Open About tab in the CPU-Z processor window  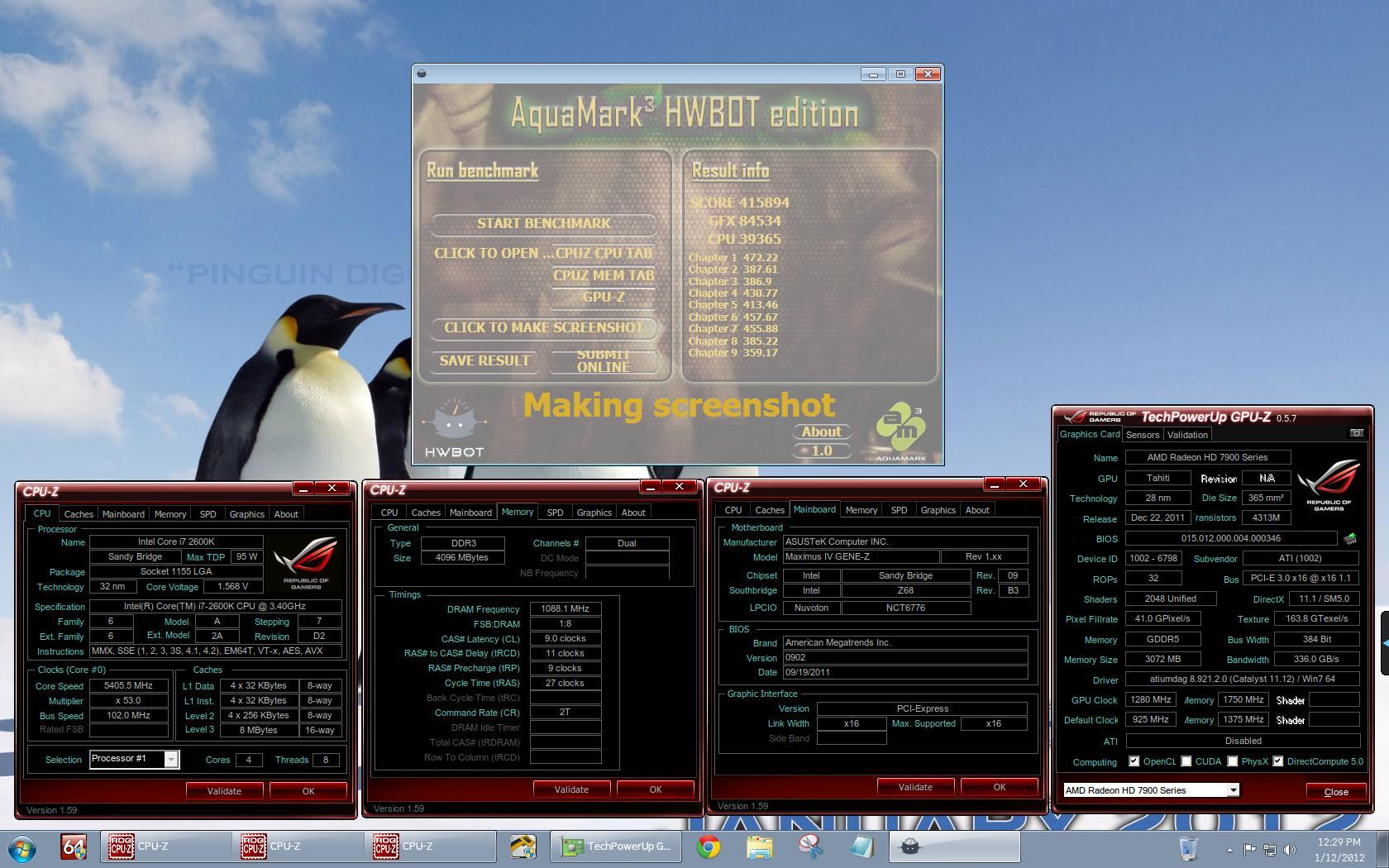click(x=286, y=514)
